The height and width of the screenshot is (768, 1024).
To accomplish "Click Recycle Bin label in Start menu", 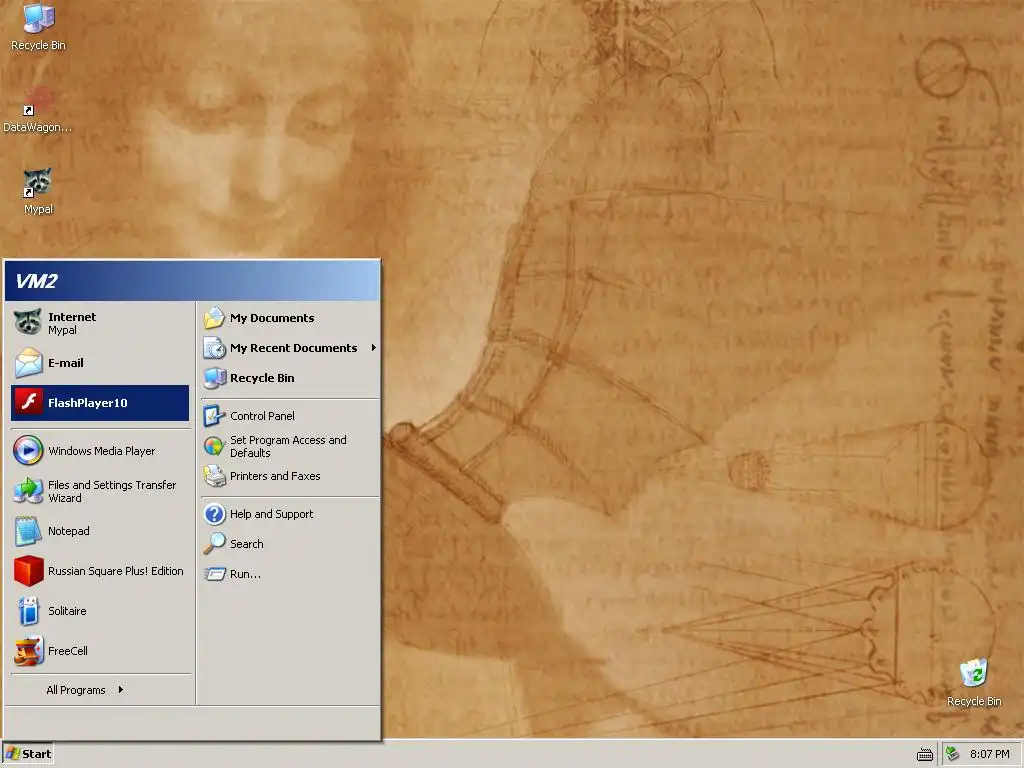I will pyautogui.click(x=262, y=378).
